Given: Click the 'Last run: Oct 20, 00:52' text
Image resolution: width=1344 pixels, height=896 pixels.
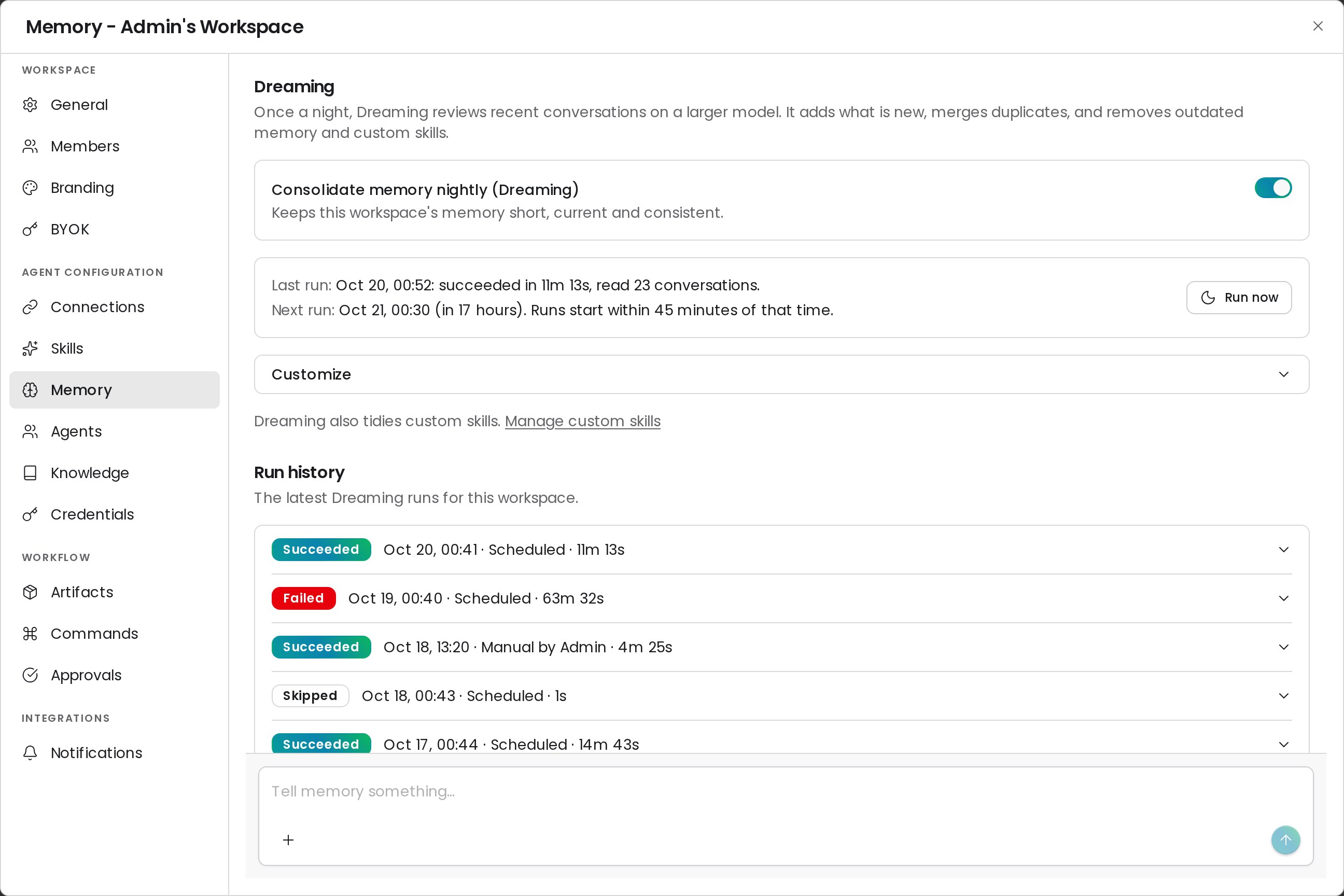Looking at the screenshot, I should tap(515, 285).
